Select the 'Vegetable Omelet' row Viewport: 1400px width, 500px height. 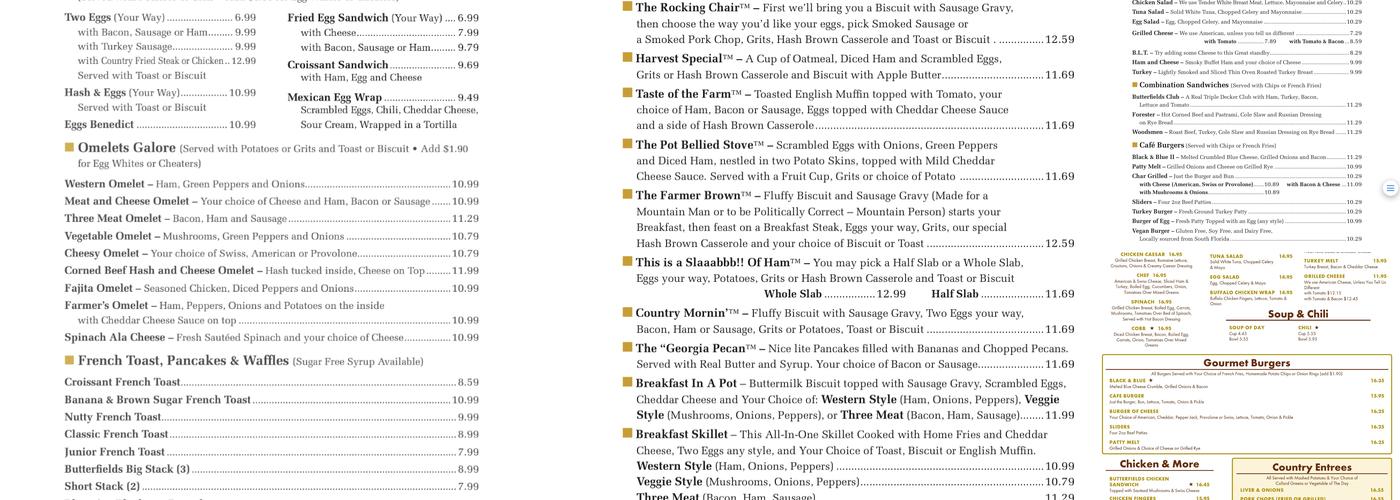[272, 237]
